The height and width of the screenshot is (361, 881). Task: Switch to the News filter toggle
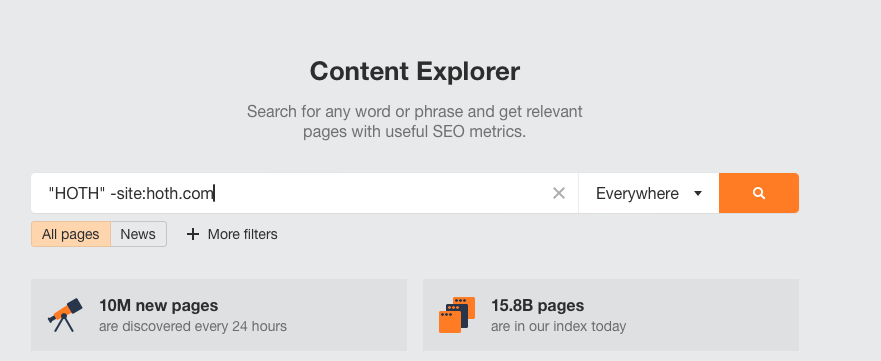pos(138,234)
